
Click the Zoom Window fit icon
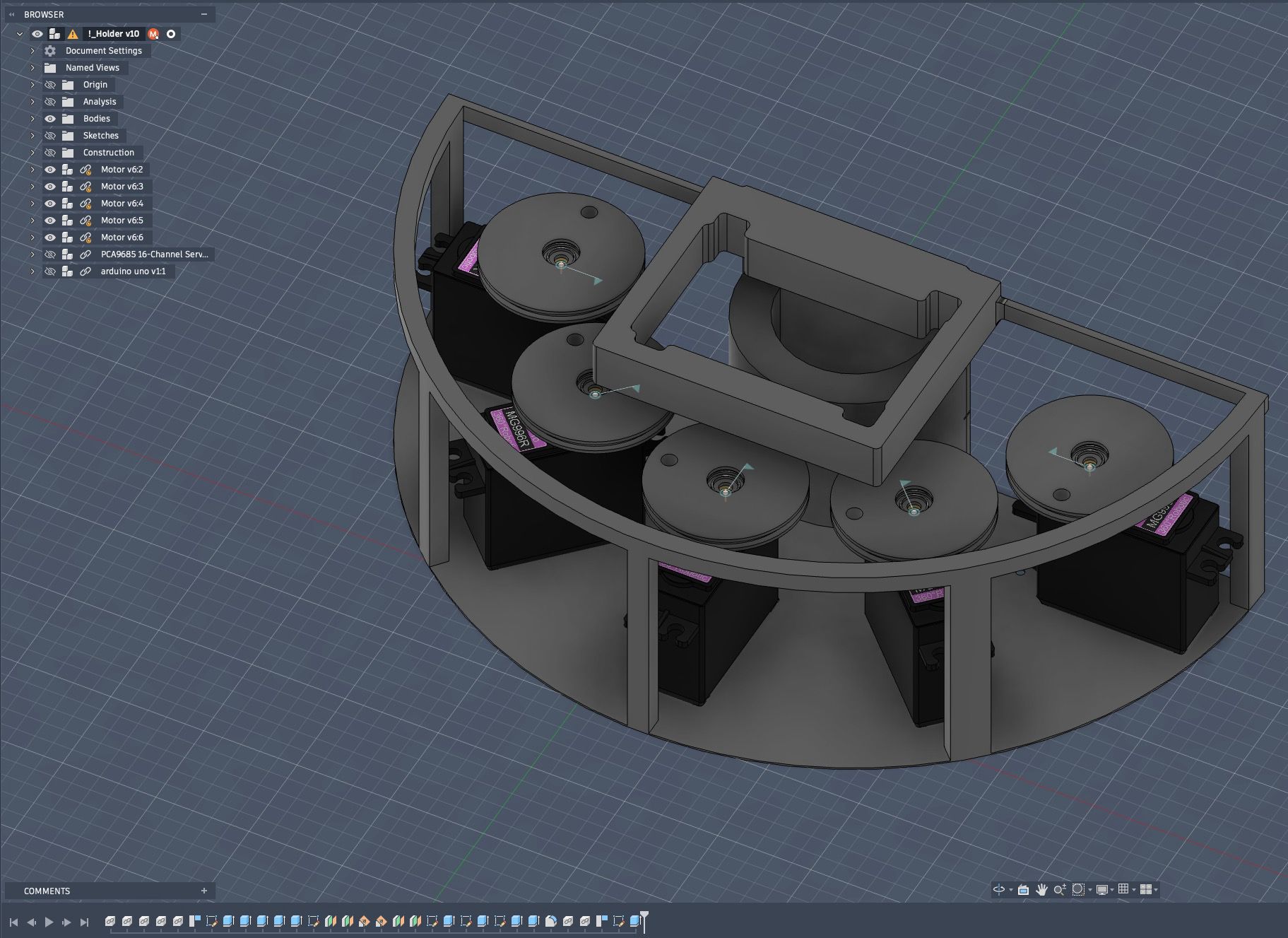(x=1078, y=890)
